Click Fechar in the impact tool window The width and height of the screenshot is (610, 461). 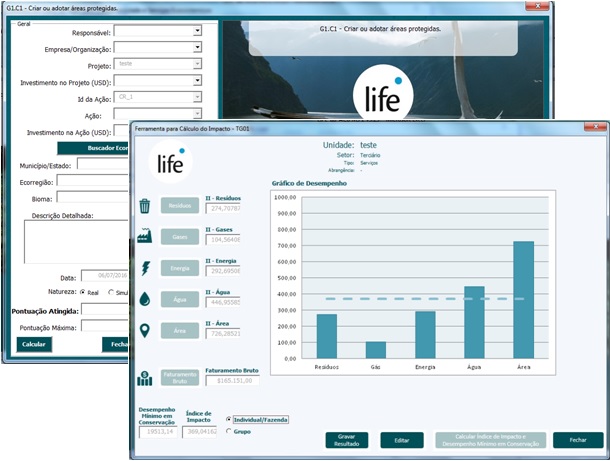(x=578, y=440)
